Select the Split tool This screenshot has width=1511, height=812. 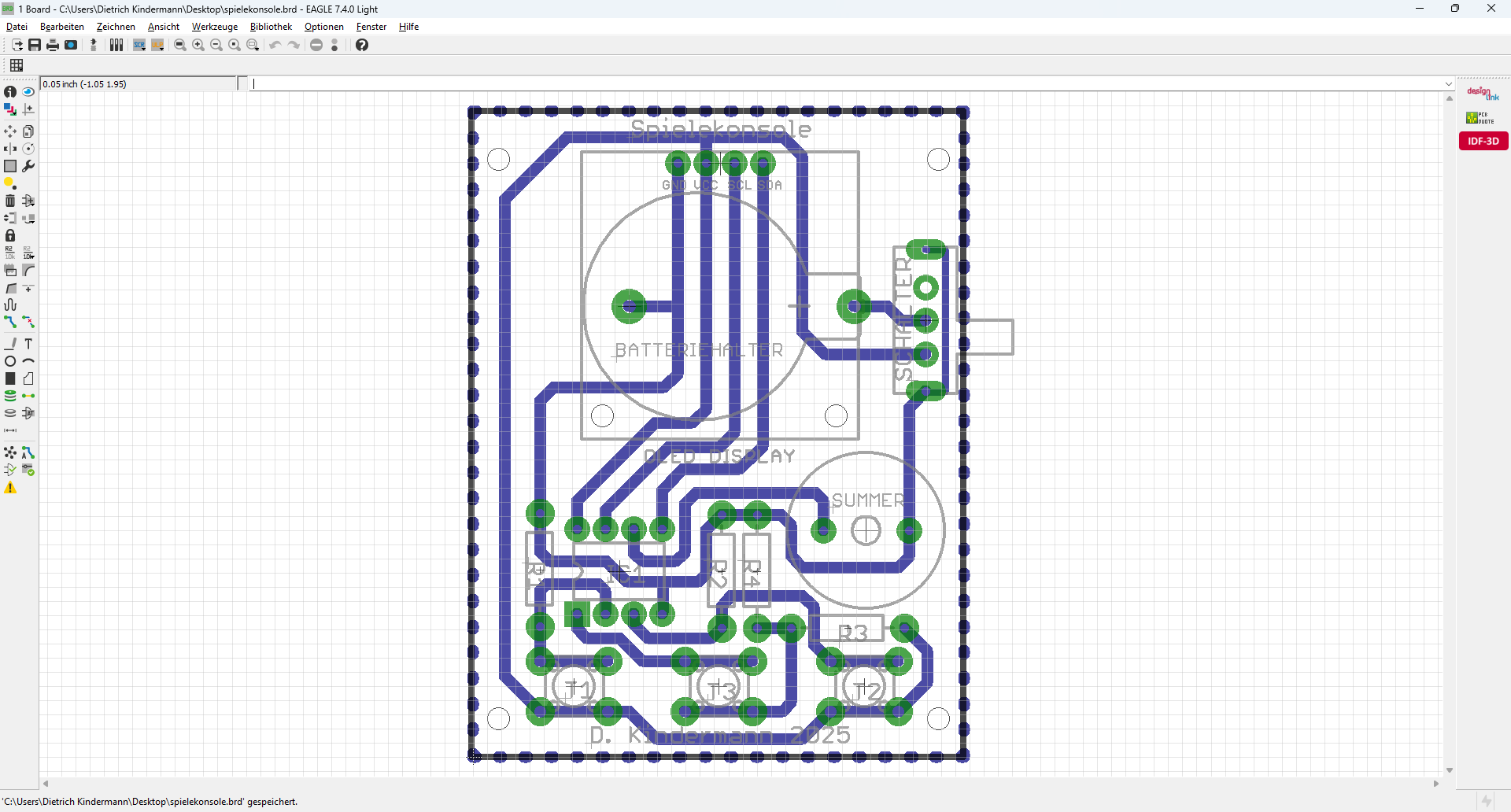(x=10, y=289)
